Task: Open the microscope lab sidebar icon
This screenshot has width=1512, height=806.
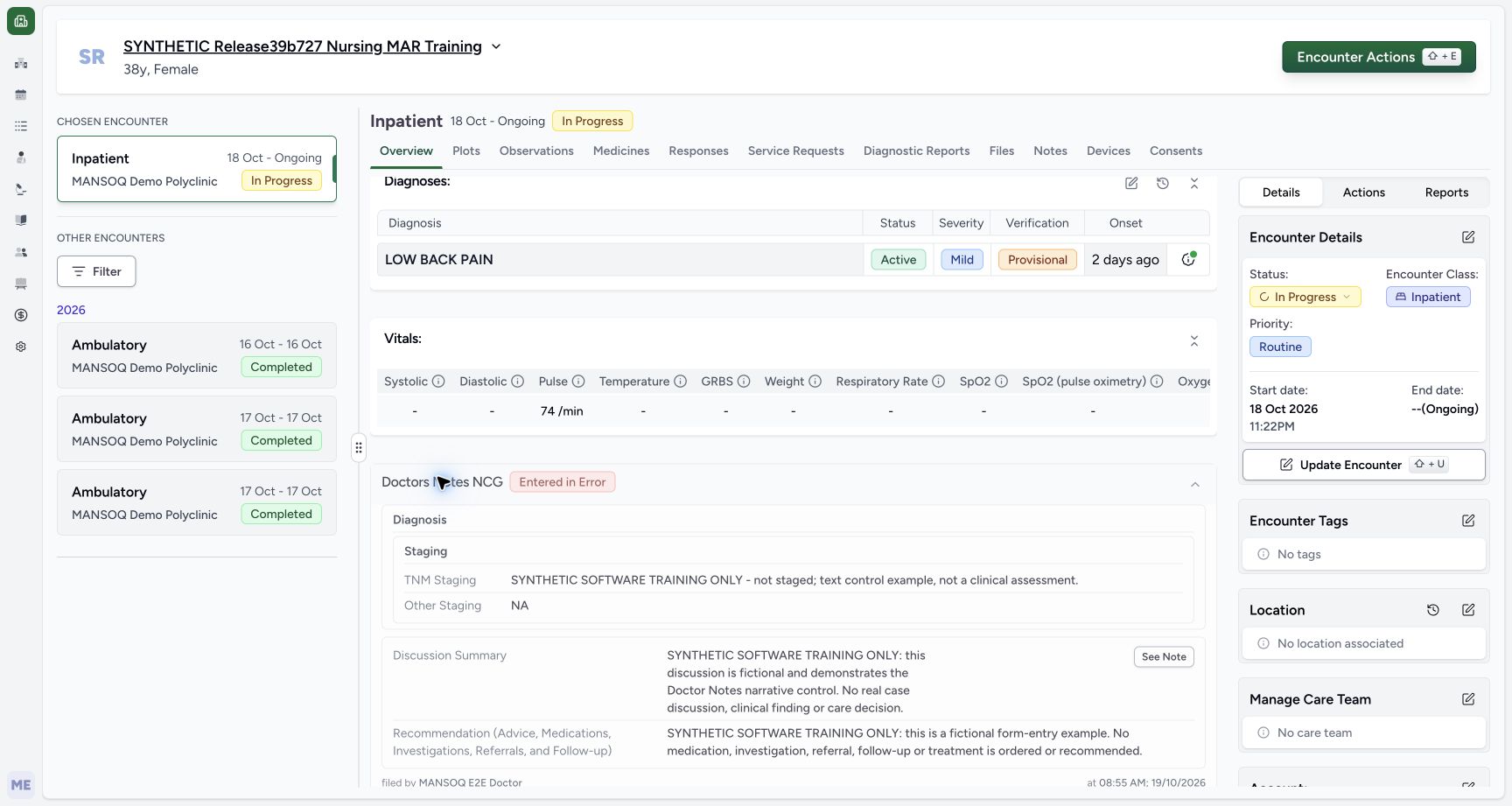Action: (21, 189)
